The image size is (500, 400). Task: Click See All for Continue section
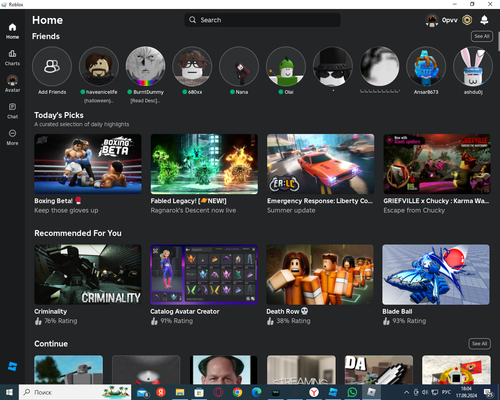tap(479, 344)
